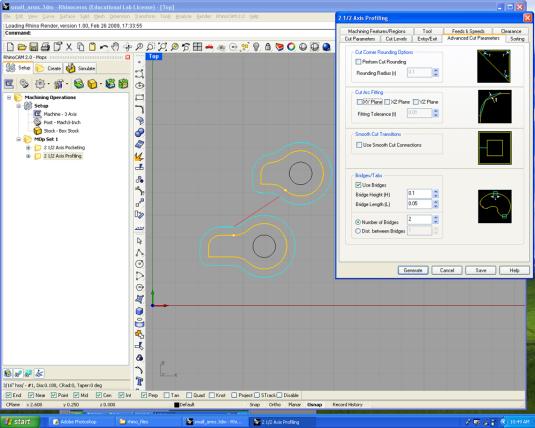This screenshot has height=428, width=535.
Task: Click the Bridge Length input field
Action: tap(420, 204)
